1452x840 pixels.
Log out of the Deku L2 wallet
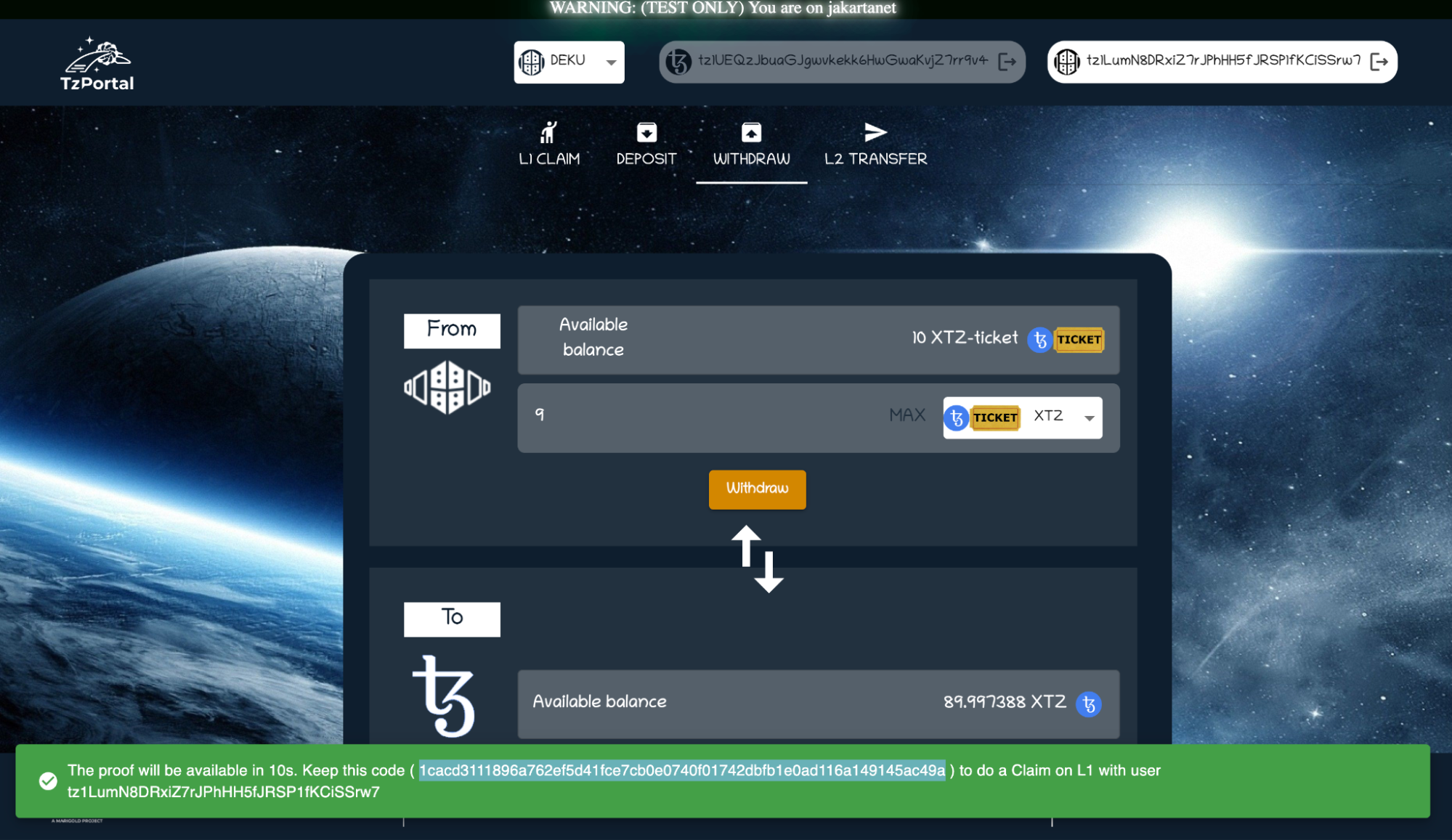click(1378, 62)
